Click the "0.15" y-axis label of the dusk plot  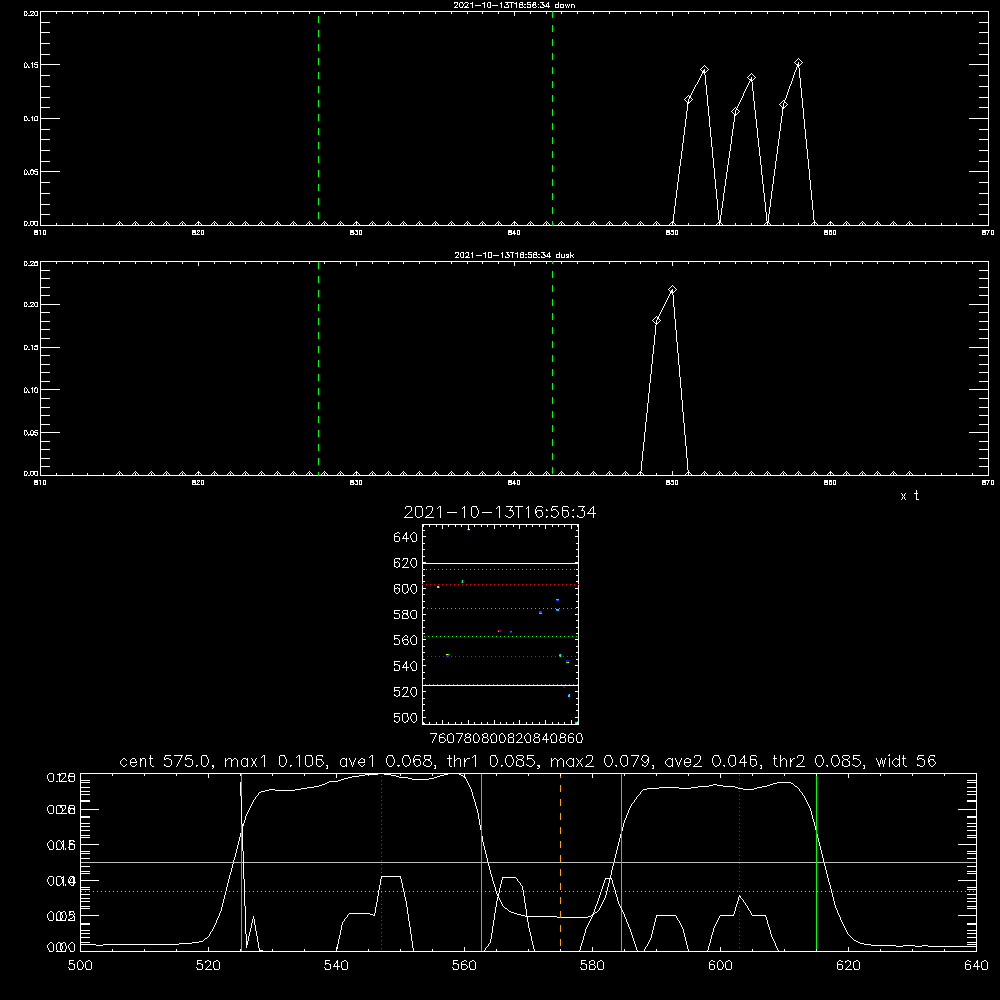[x=31, y=348]
